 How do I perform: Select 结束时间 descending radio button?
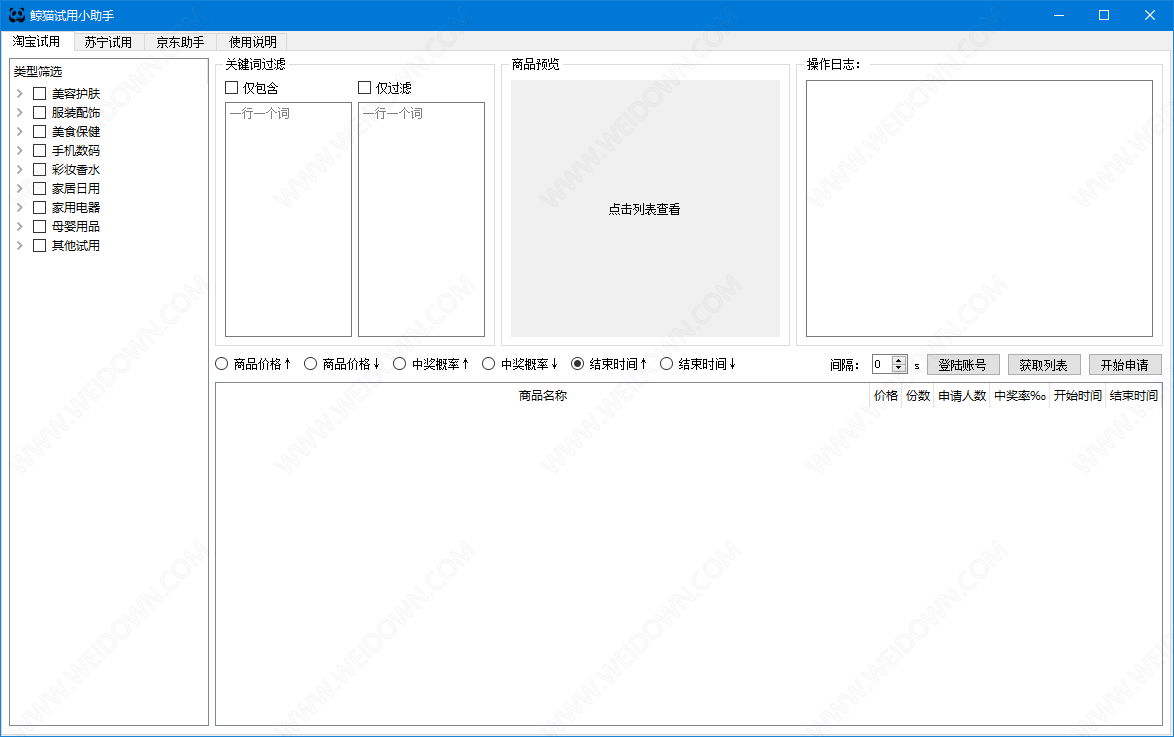(666, 364)
